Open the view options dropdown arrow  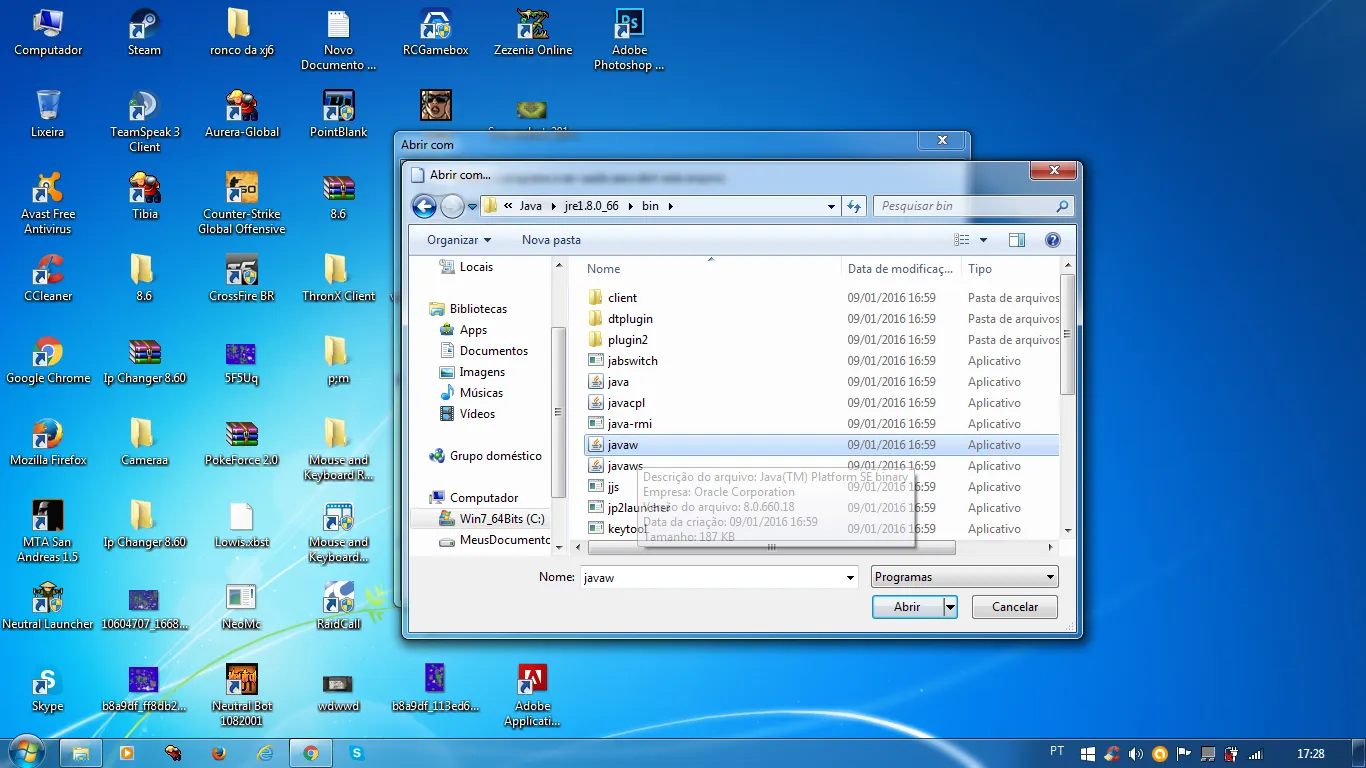983,240
